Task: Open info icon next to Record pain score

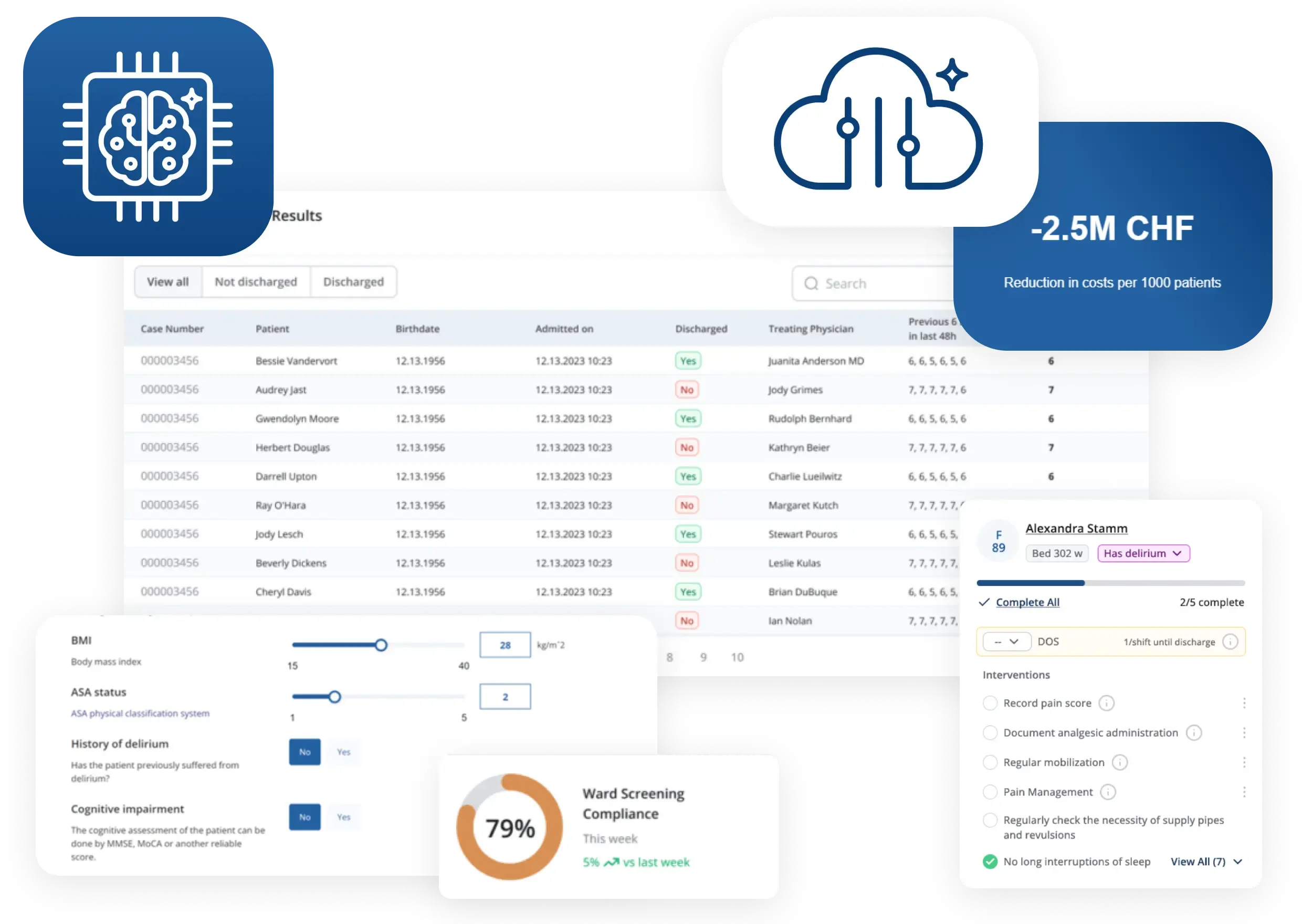Action: pos(1106,703)
